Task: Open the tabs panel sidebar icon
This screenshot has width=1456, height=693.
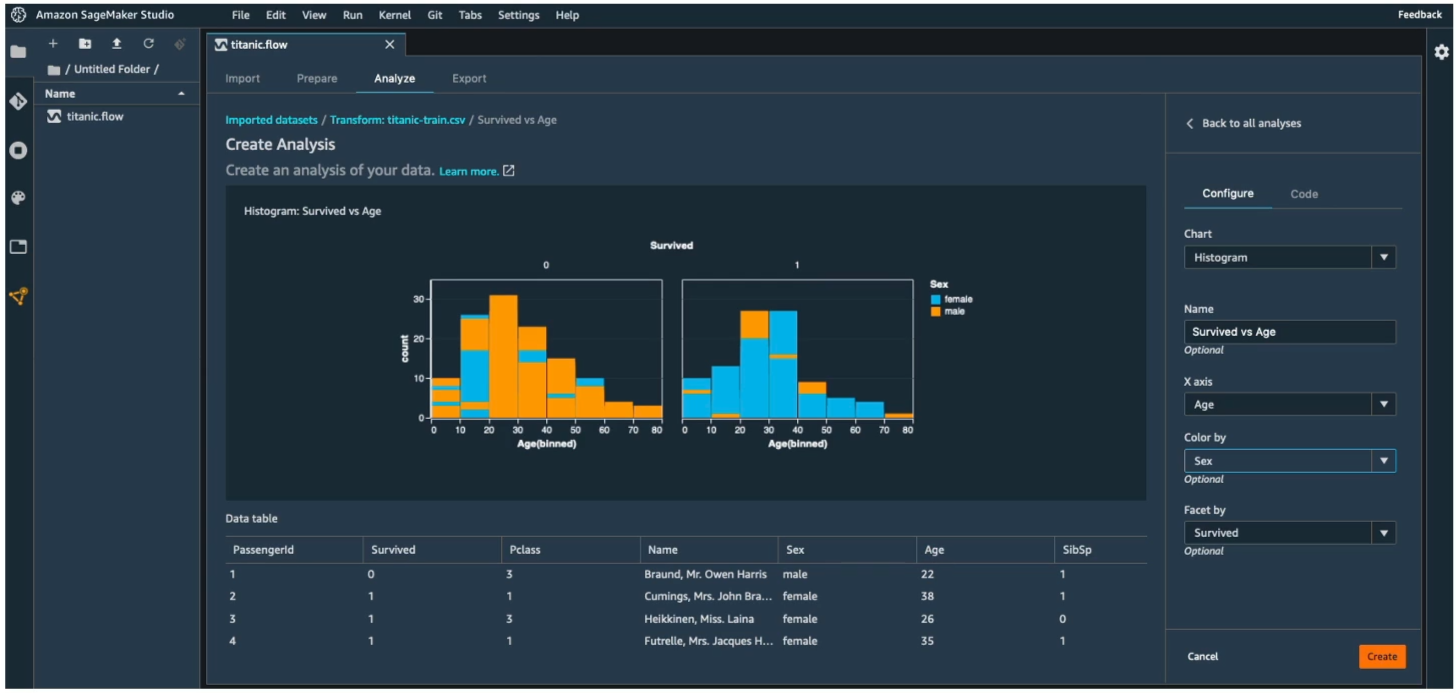Action: [x=18, y=247]
